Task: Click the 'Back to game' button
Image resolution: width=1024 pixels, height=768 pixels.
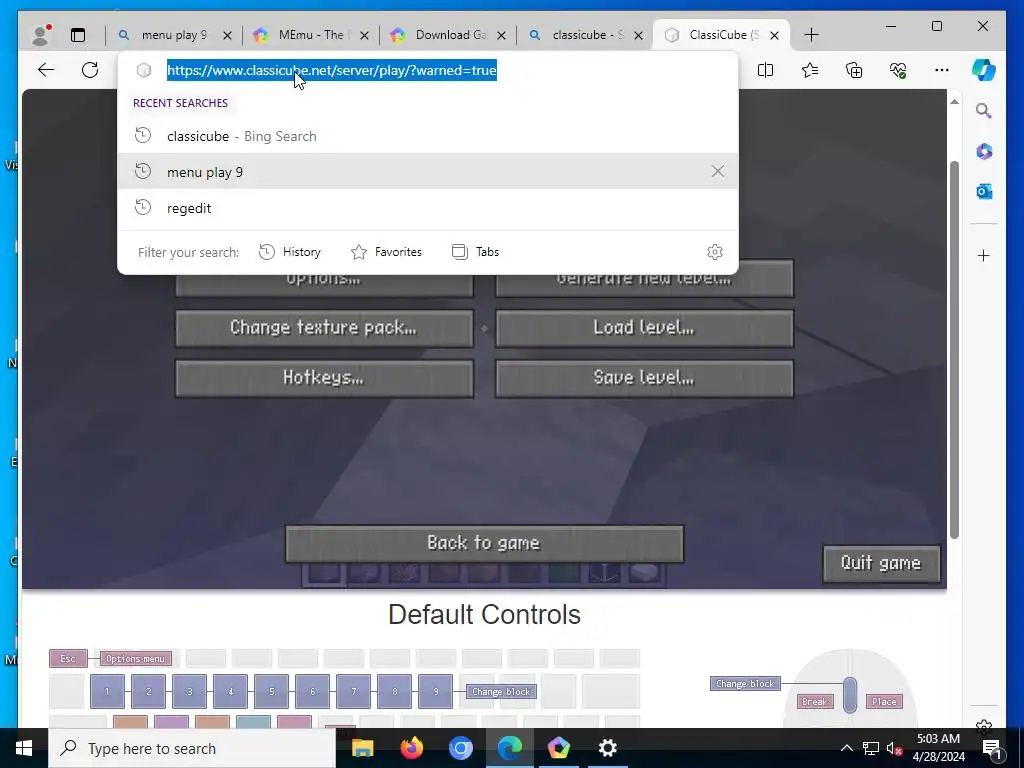Action: (484, 543)
